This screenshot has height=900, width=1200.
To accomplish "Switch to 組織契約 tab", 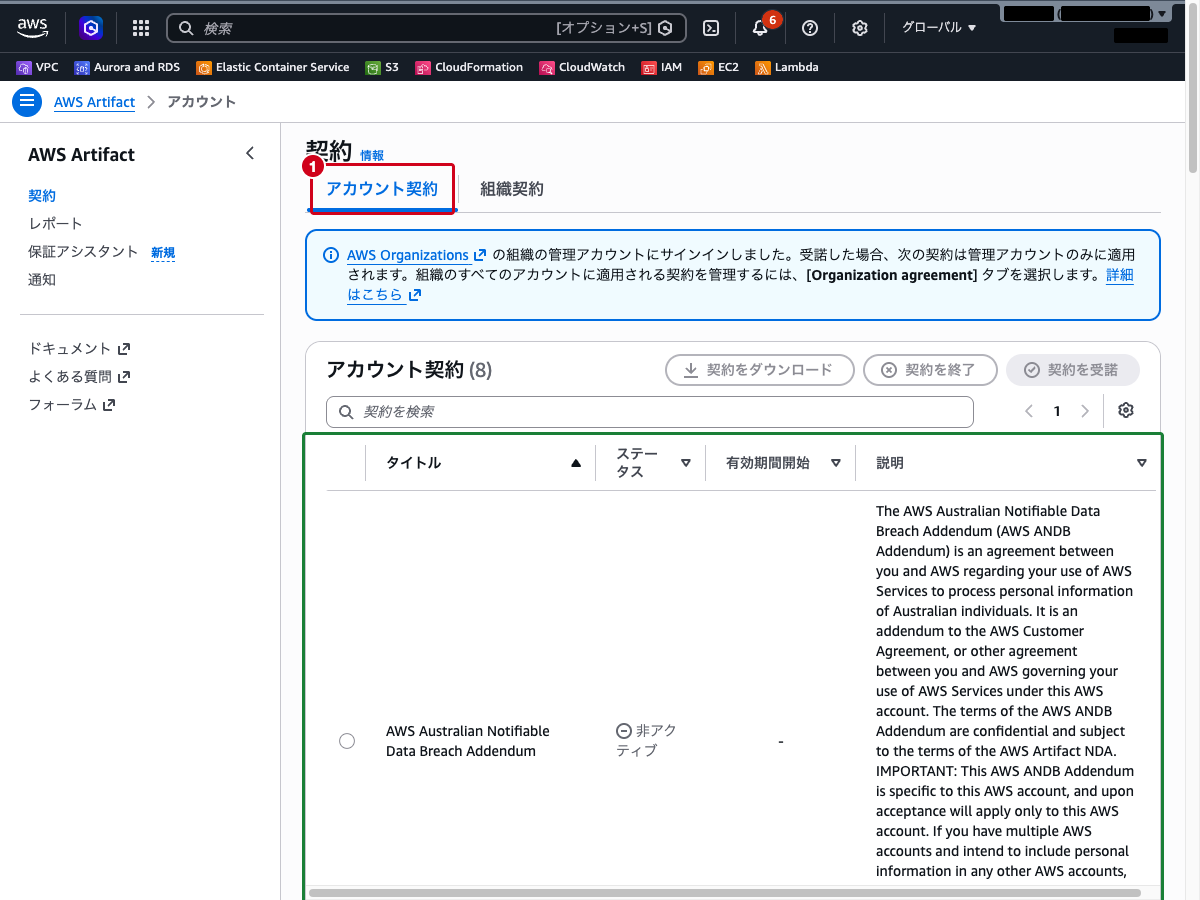I will 512,189.
